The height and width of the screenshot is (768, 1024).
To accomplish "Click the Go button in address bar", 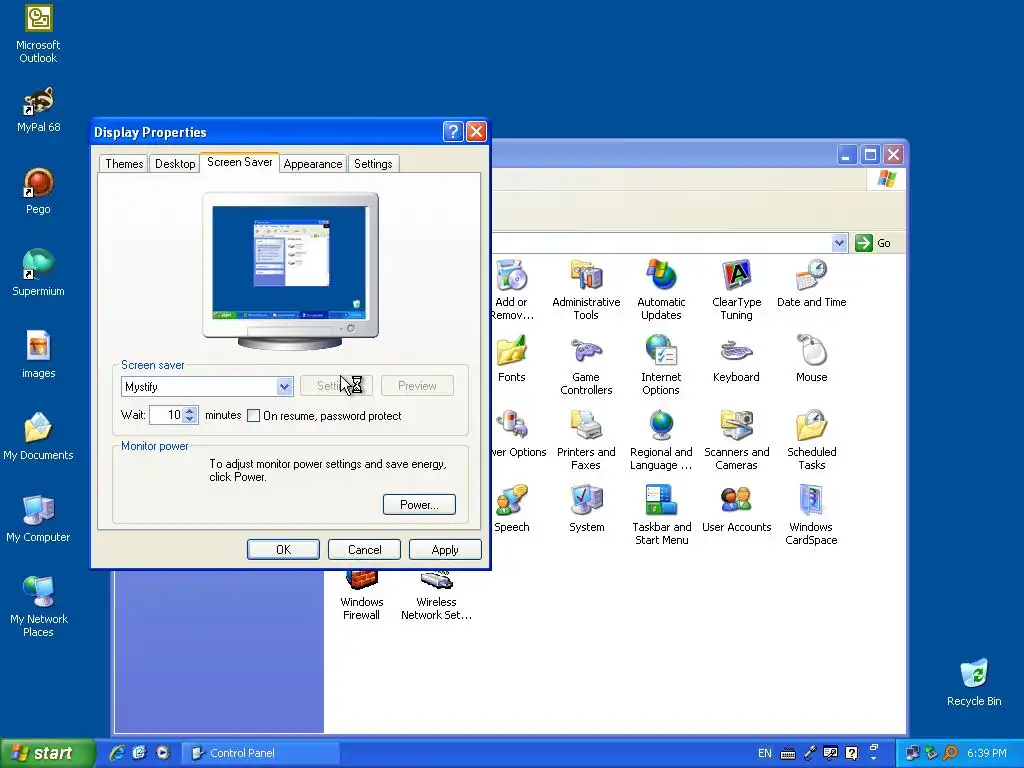I will [873, 243].
